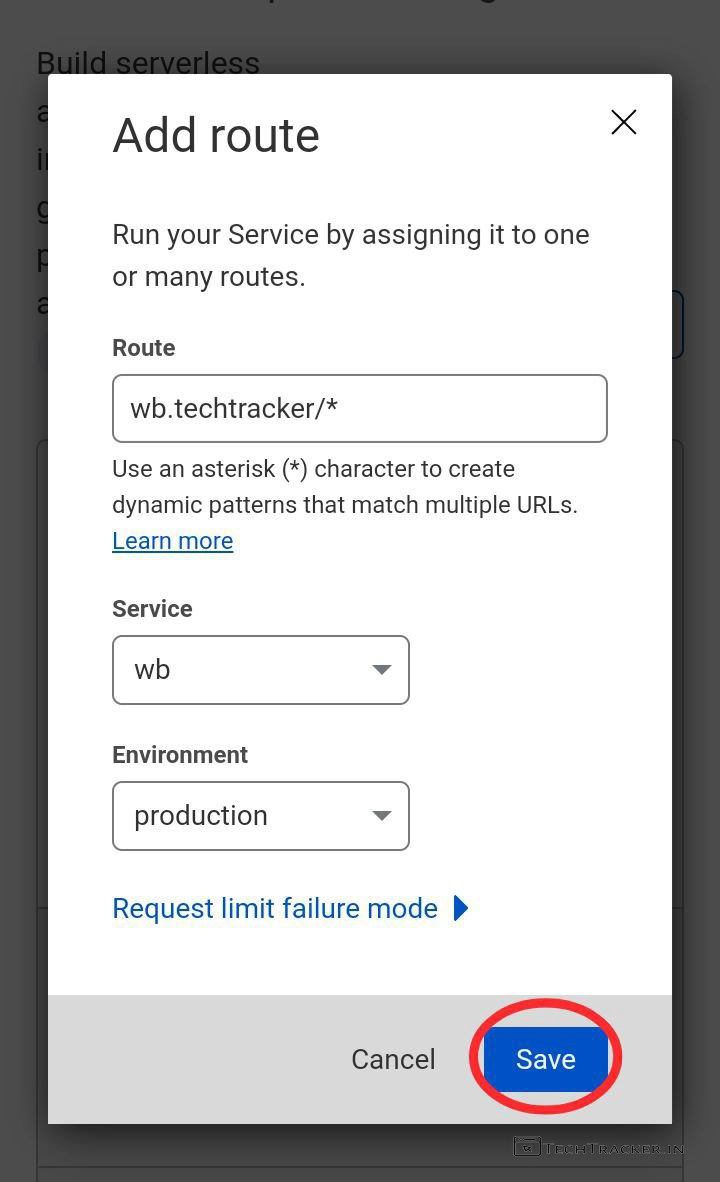Click the Environment dropdown arrow caret
720x1182 pixels.
(381, 816)
